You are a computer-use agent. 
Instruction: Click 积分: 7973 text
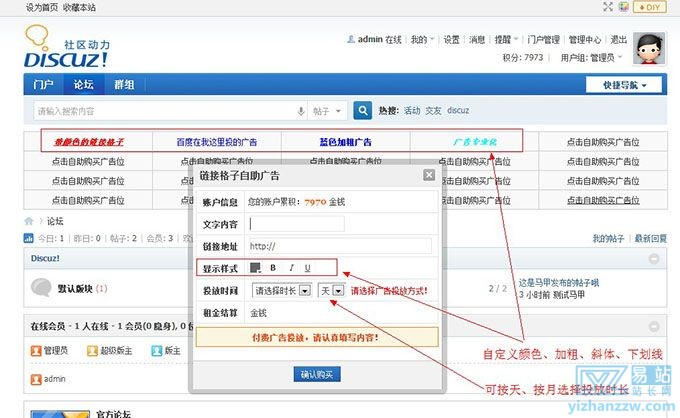[523, 57]
